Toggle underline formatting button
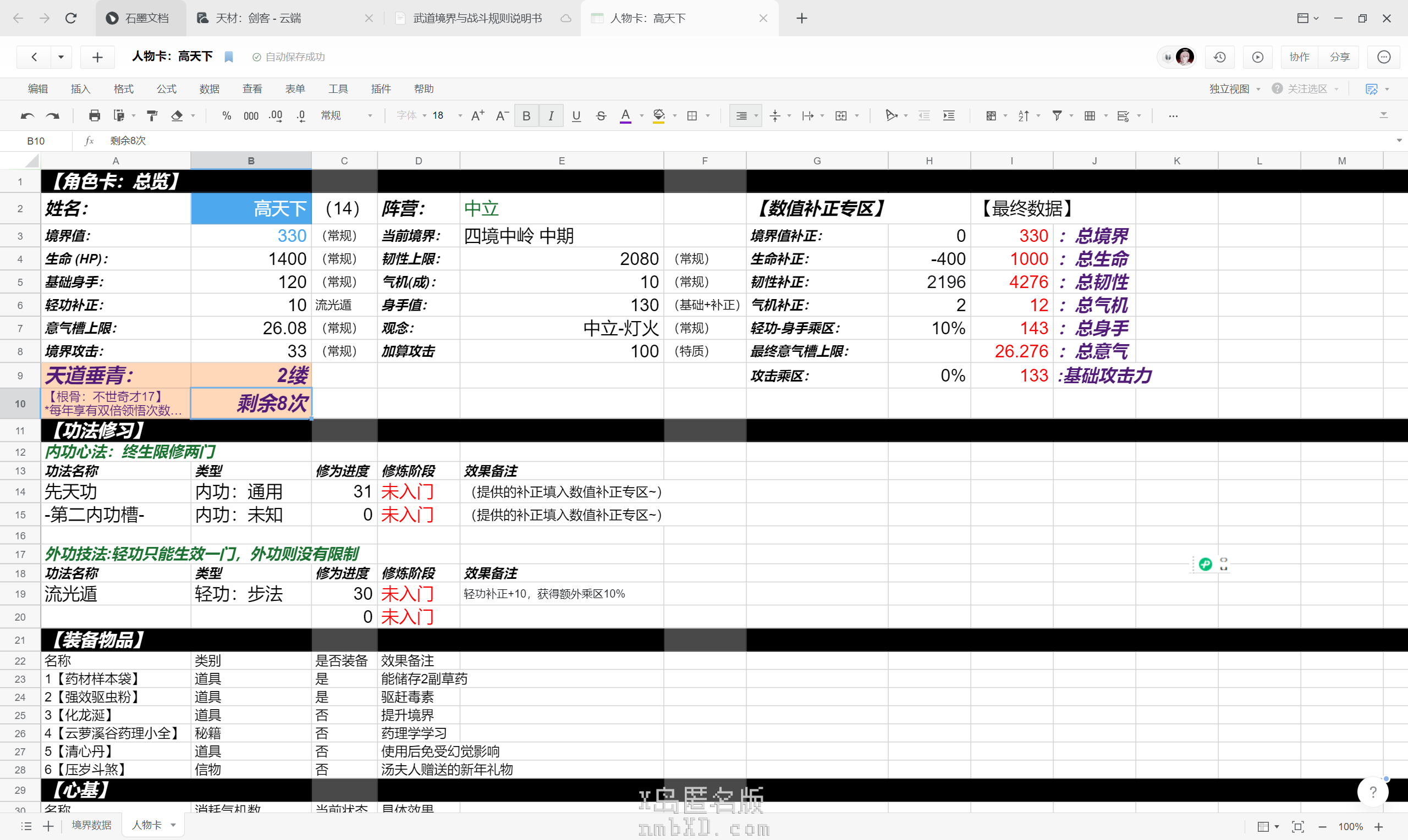1408x840 pixels. pyautogui.click(x=576, y=116)
